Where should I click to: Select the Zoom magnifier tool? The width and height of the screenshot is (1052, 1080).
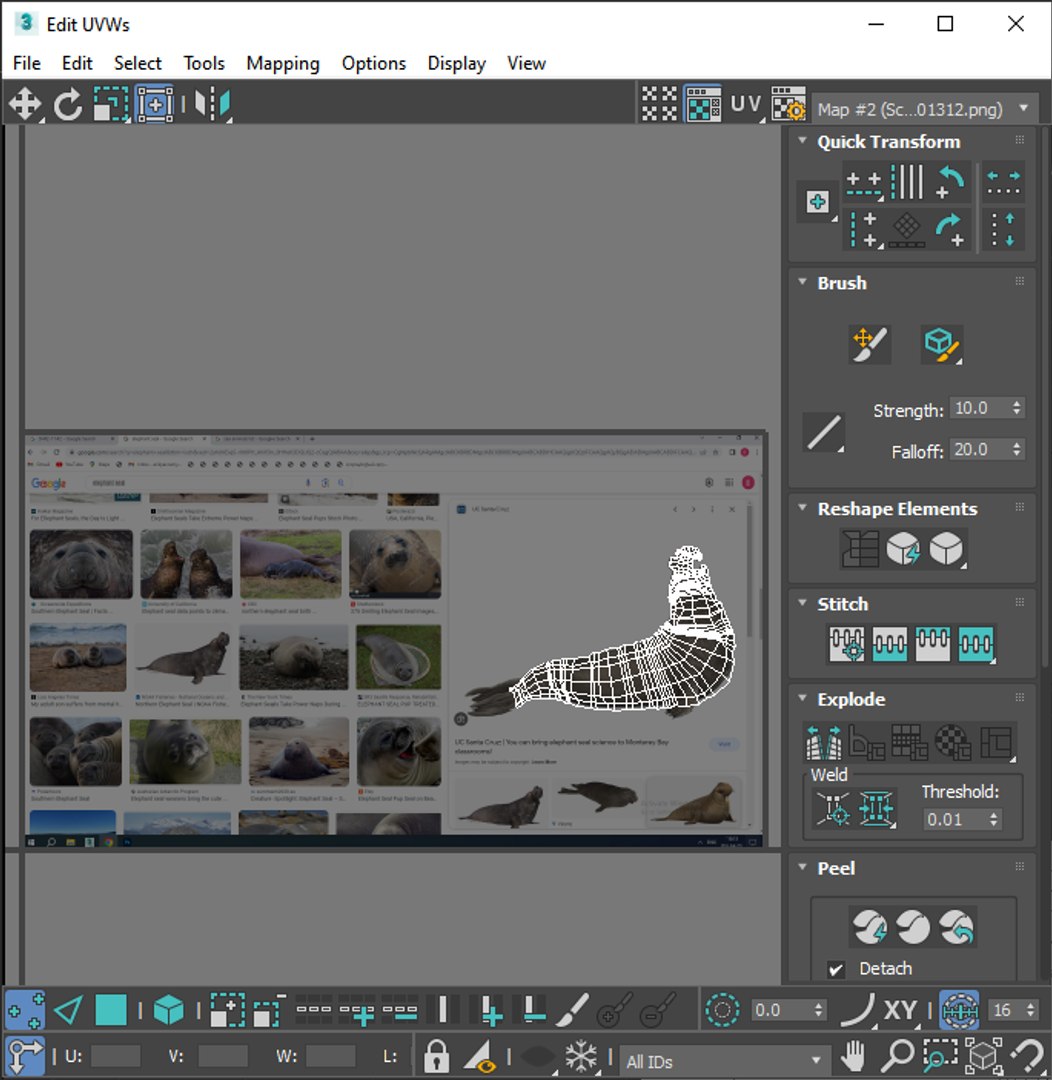click(x=896, y=1055)
